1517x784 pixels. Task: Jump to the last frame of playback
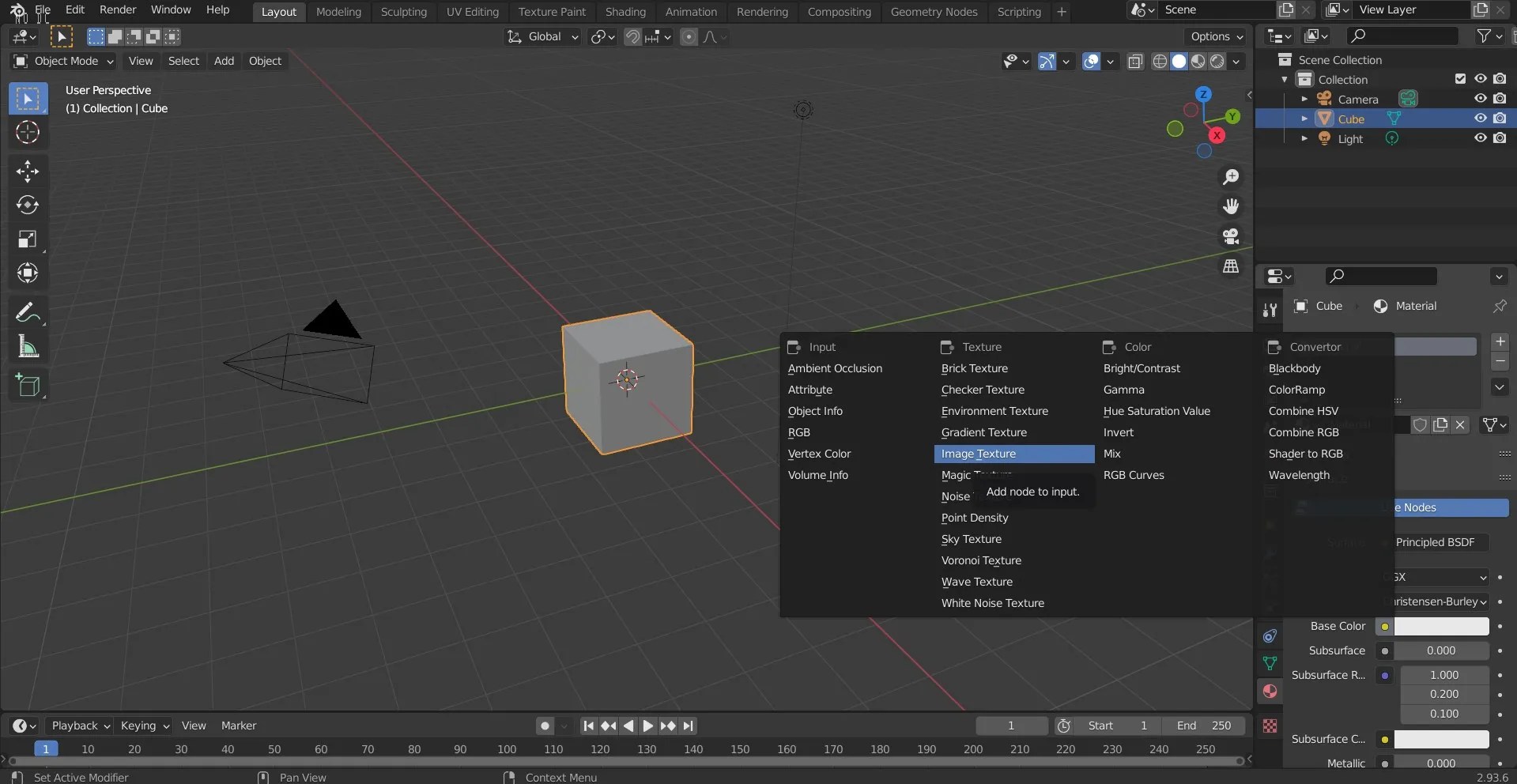[x=689, y=726]
